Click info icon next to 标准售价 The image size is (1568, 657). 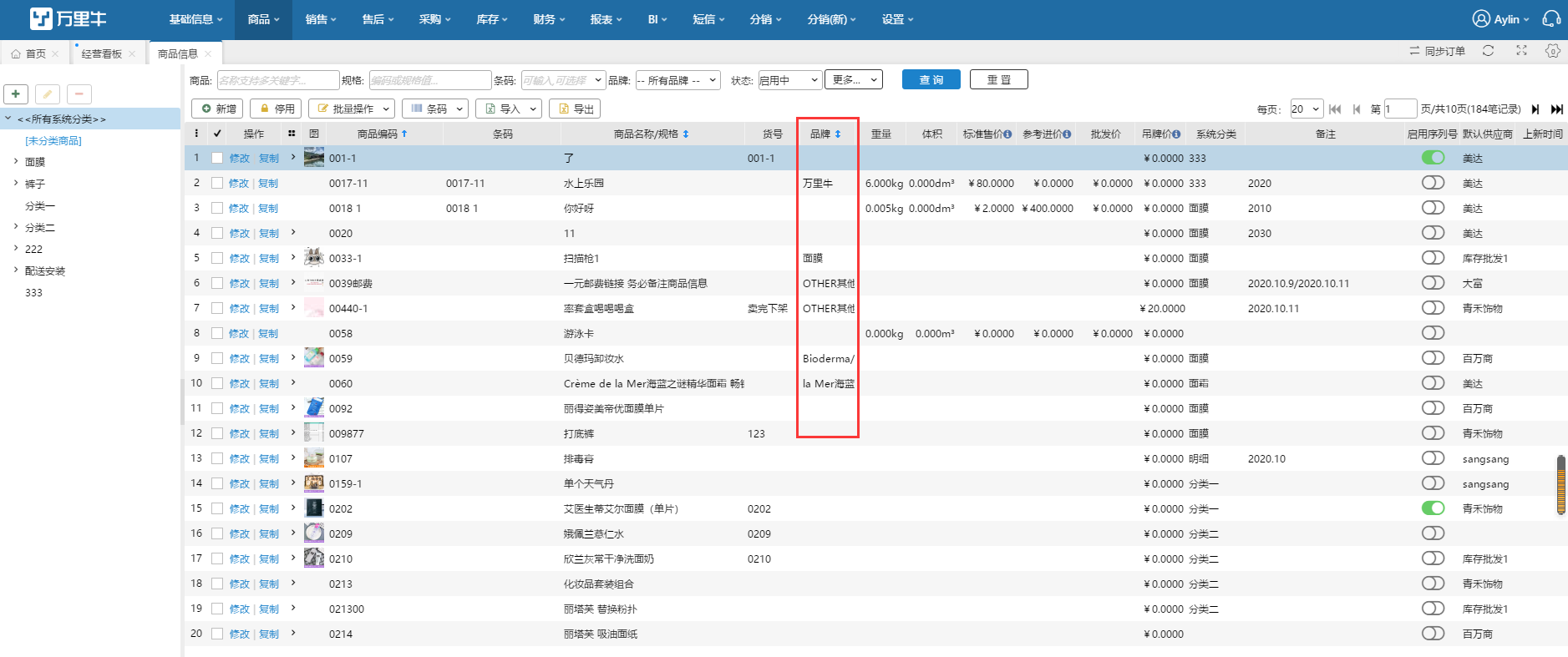point(1007,134)
